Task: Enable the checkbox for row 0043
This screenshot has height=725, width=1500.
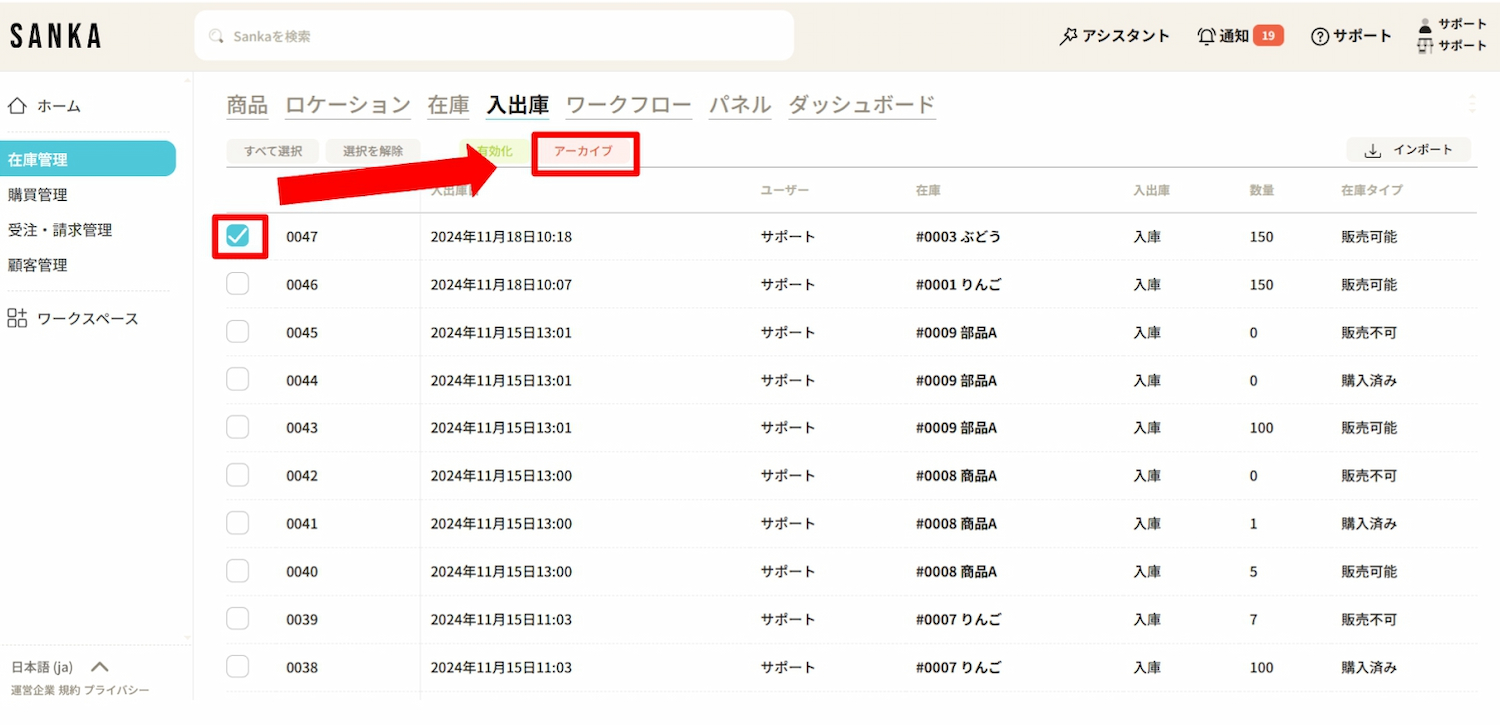Action: click(x=238, y=427)
